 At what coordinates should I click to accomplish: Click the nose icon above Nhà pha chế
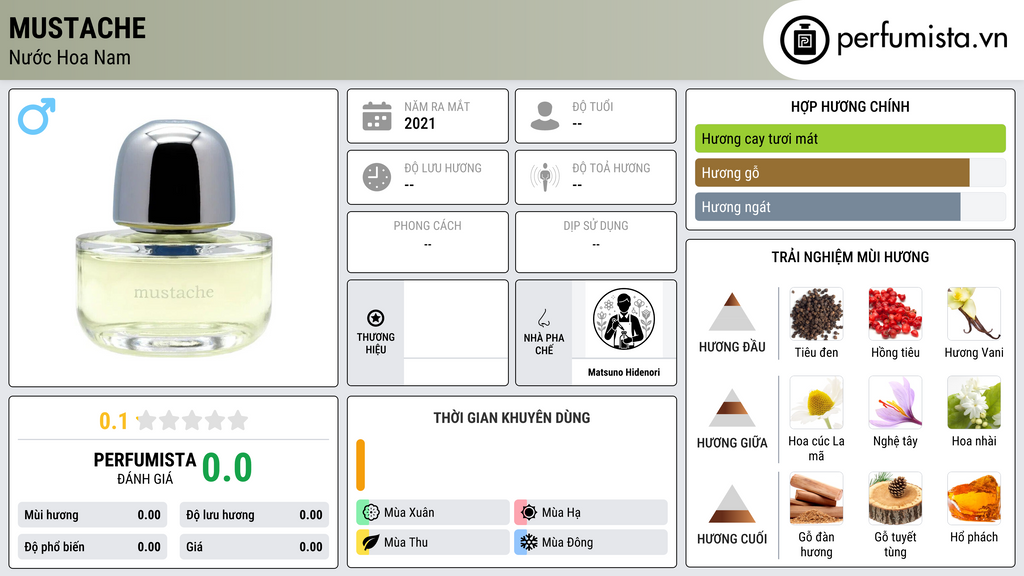[543, 318]
